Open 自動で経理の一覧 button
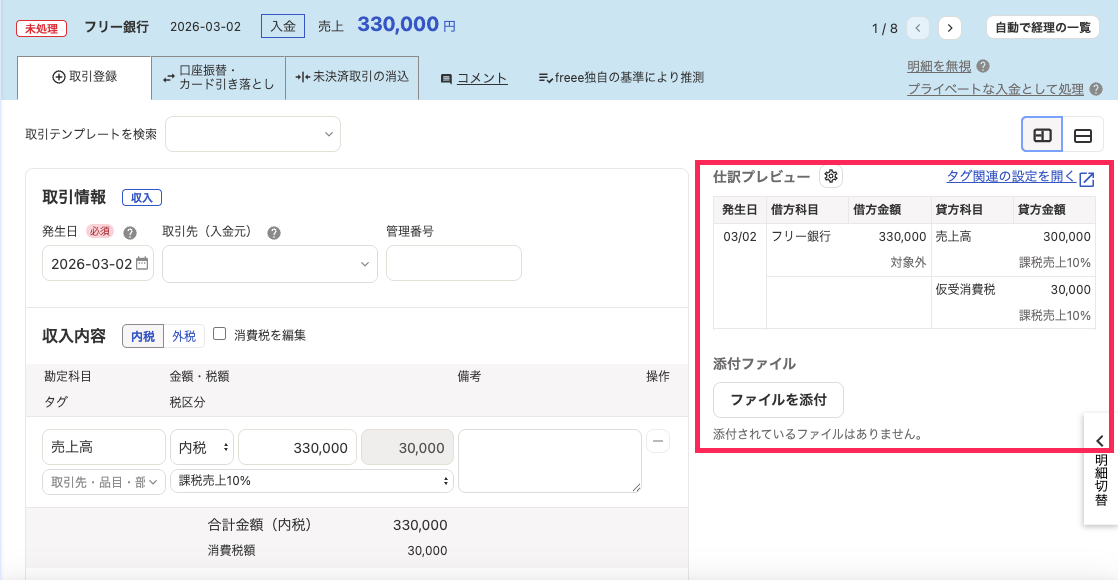Screen dimensions: 1118x580 click(x=1042, y=28)
